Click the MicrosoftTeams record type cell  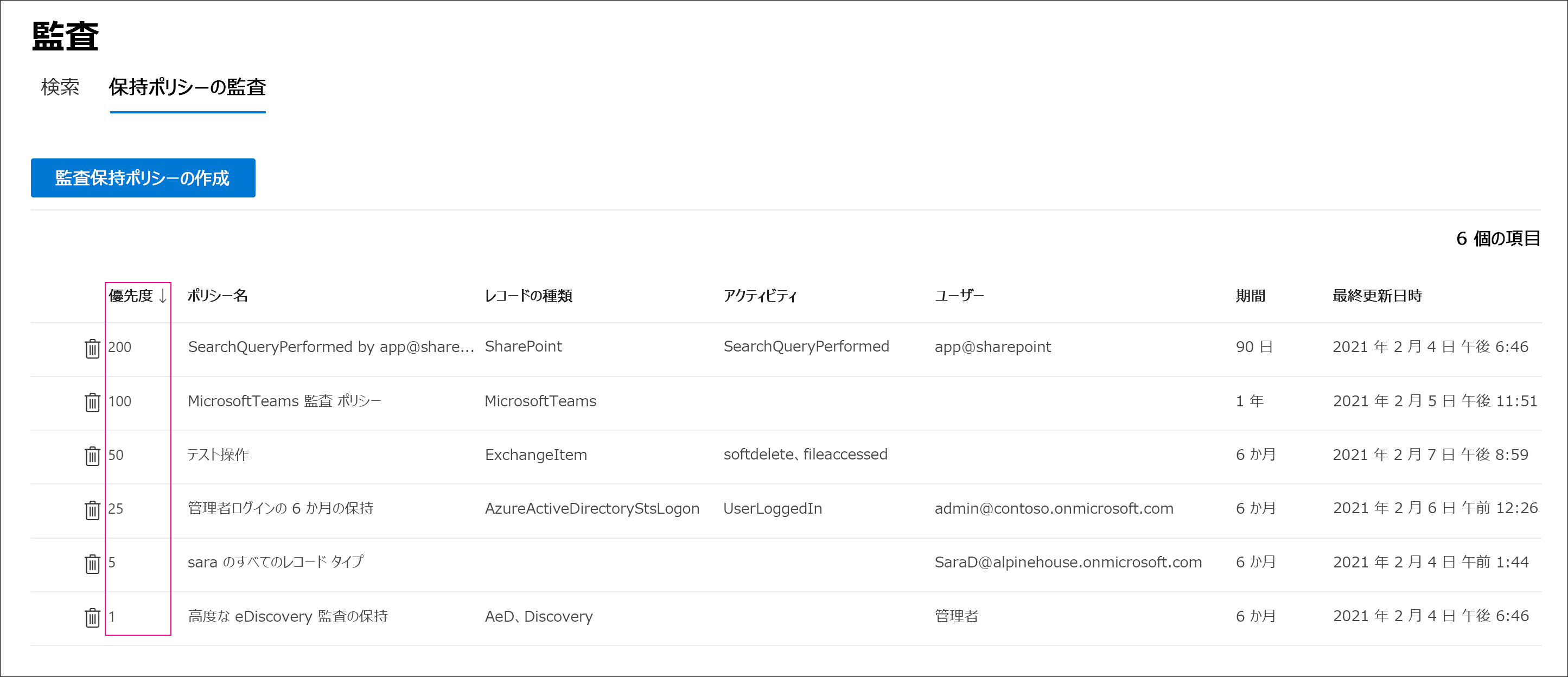(540, 400)
